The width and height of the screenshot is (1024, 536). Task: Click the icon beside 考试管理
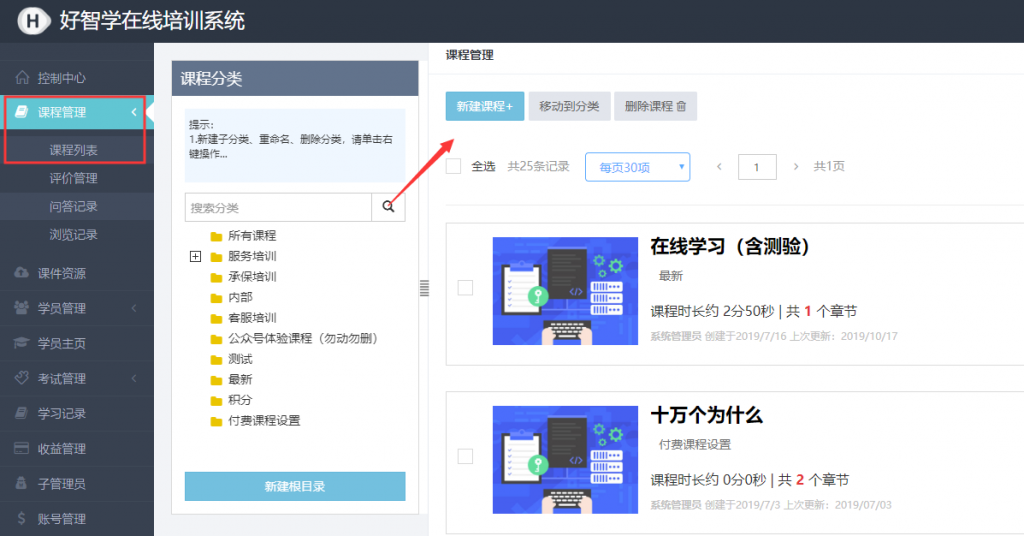click(x=22, y=378)
